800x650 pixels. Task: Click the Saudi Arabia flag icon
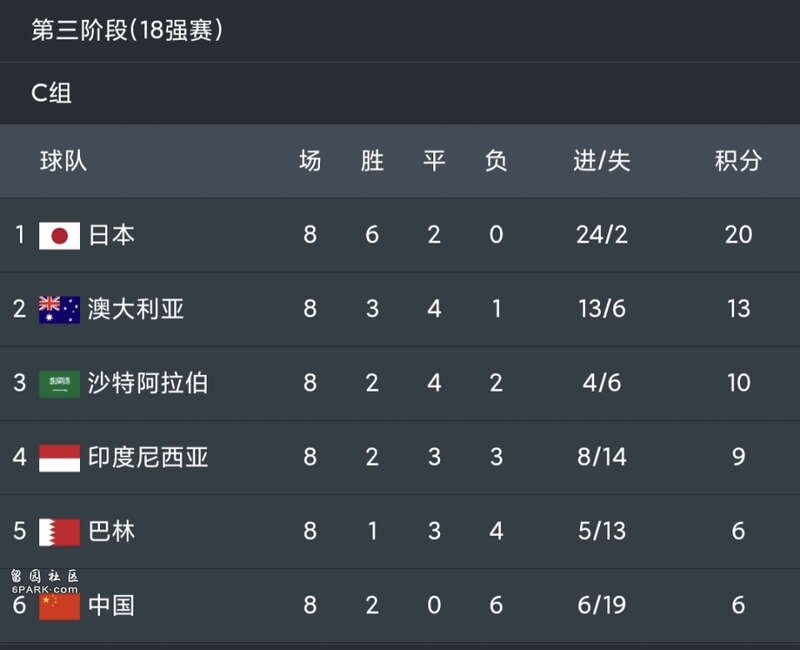(59, 384)
